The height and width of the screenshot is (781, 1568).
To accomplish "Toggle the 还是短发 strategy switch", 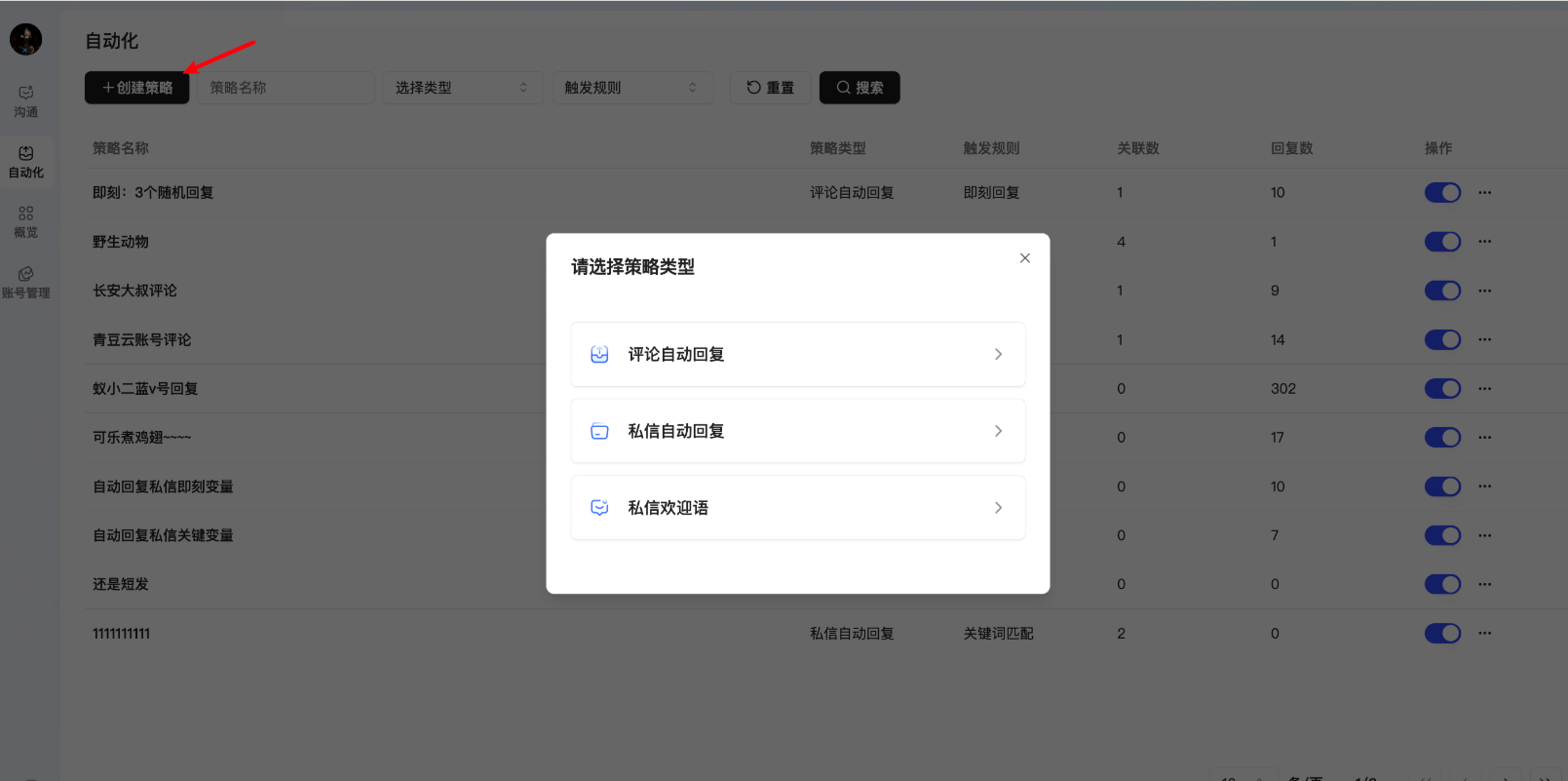I will [1442, 585].
